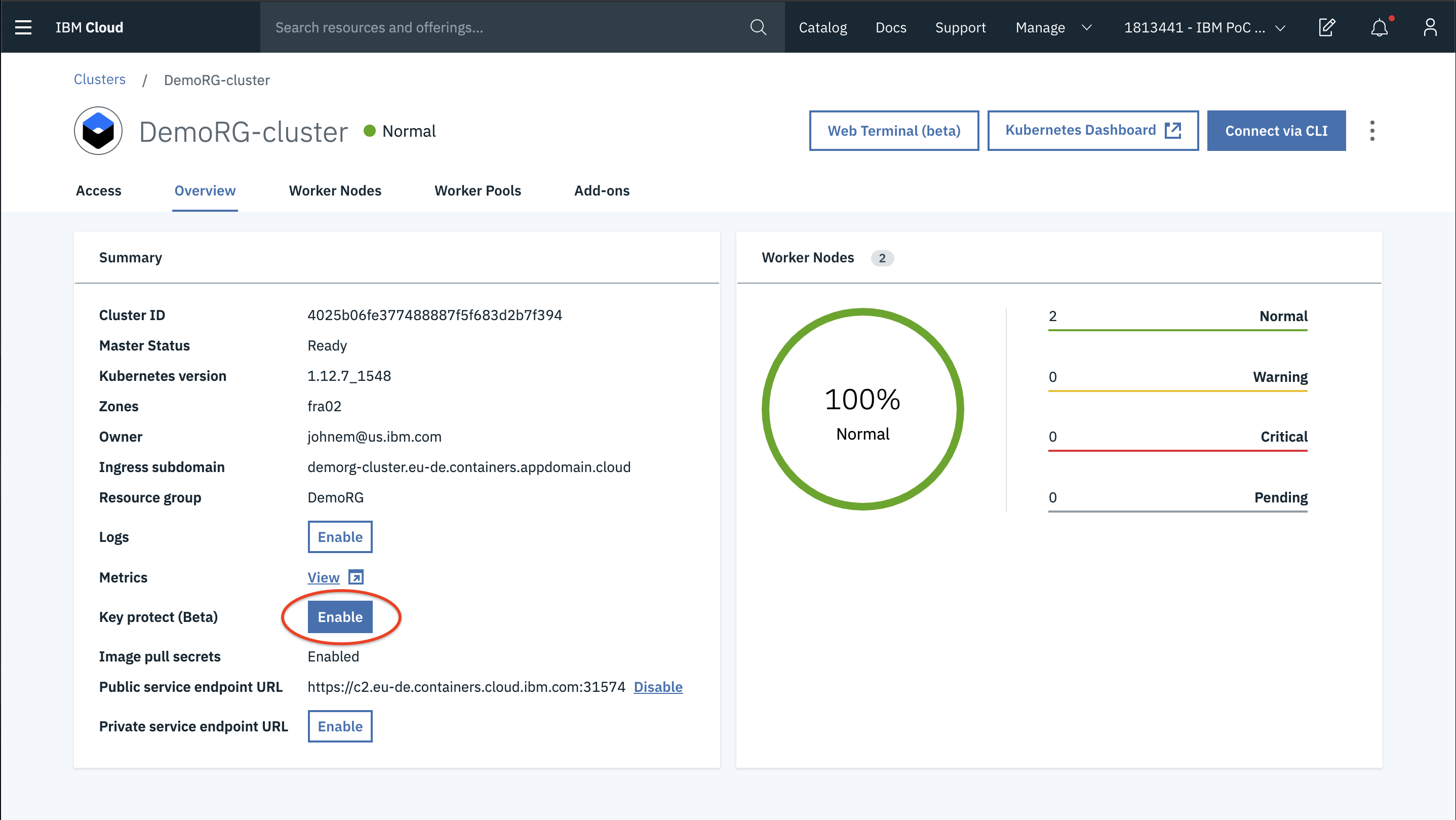Click the external link icon beside Metrics View
The width and height of the screenshot is (1456, 820).
coord(356,577)
